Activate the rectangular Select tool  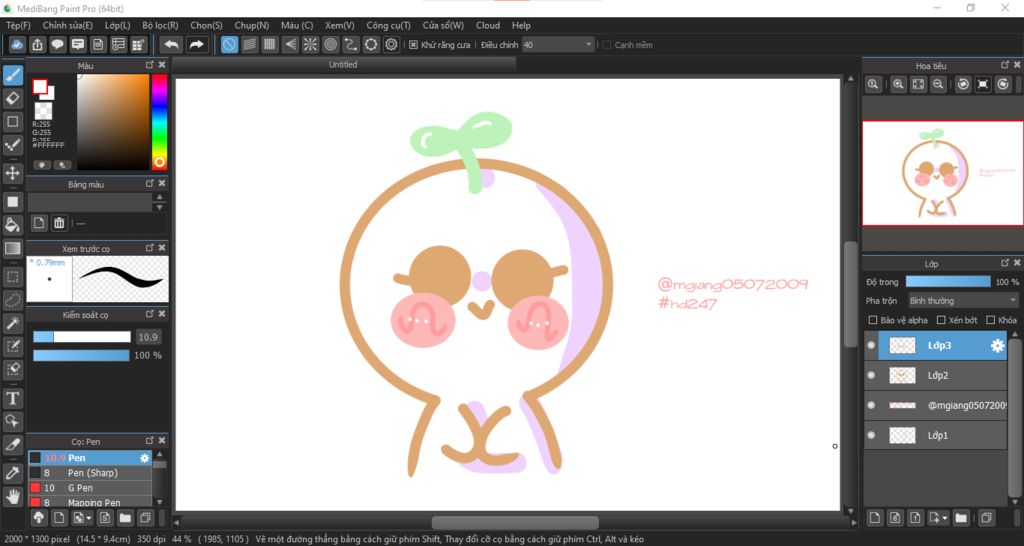coord(12,277)
